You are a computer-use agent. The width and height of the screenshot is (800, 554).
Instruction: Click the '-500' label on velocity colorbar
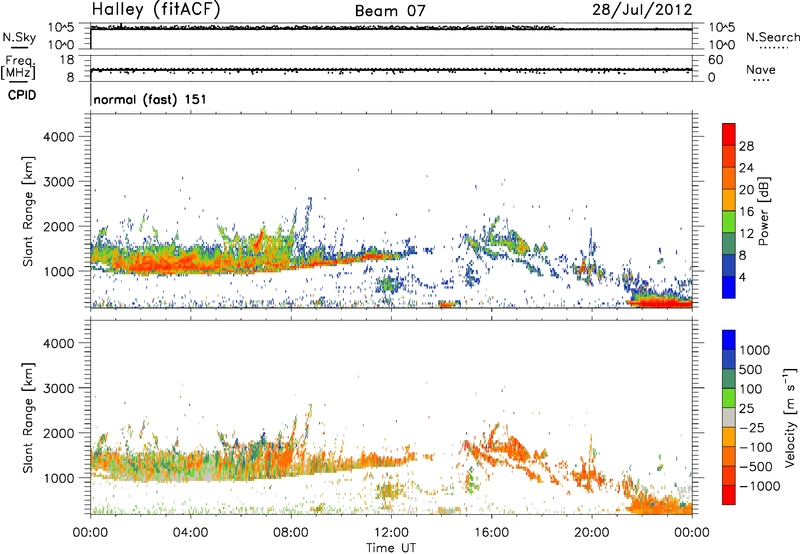click(x=756, y=467)
